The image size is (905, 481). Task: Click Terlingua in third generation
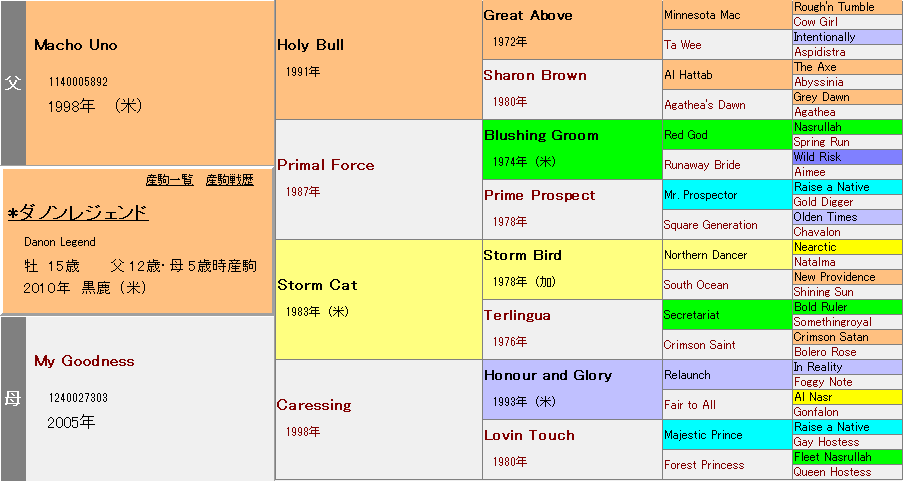[517, 315]
